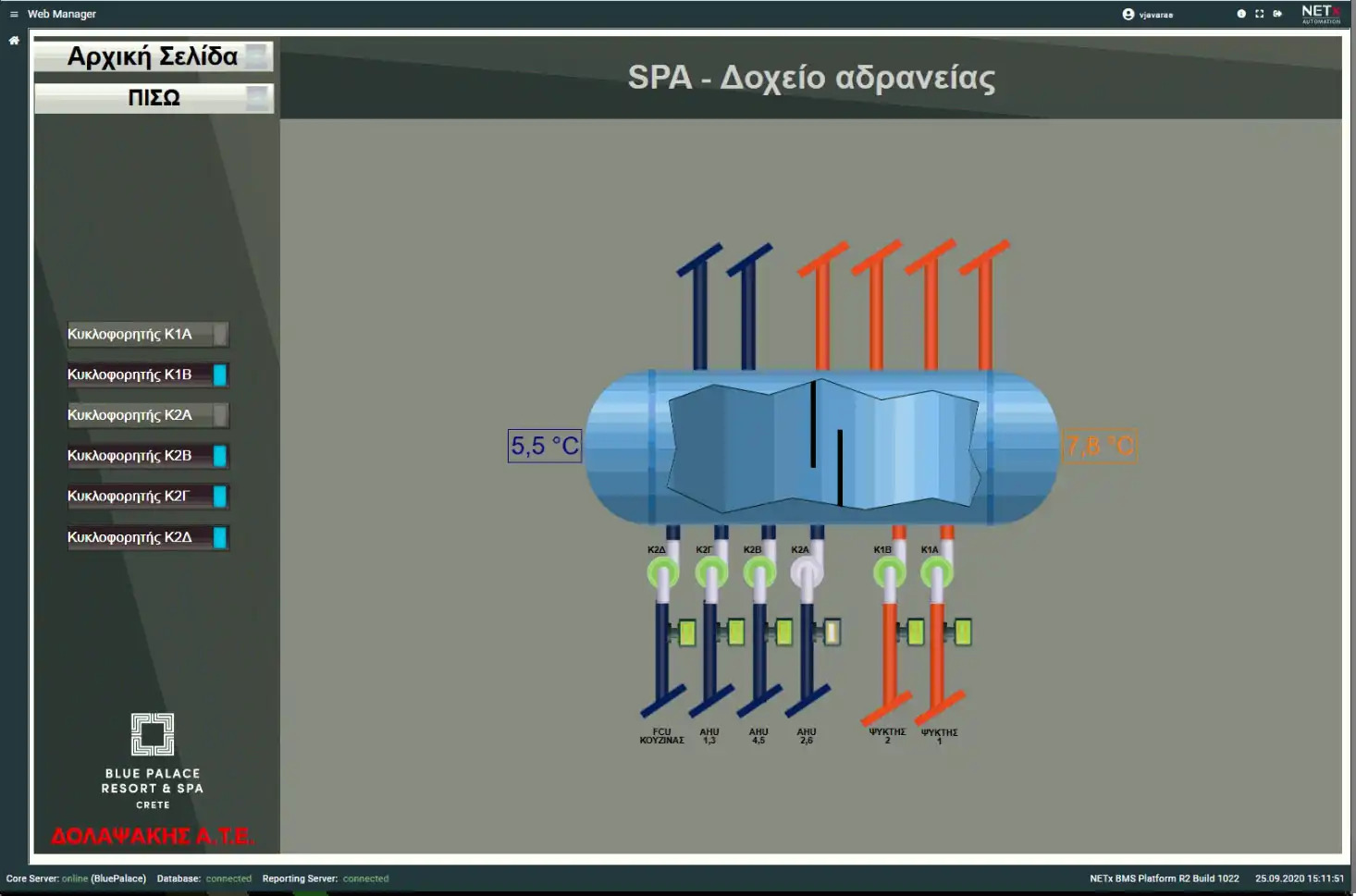The height and width of the screenshot is (896, 1356).
Task: Click the home icon in left sidebar
Action: [14, 41]
